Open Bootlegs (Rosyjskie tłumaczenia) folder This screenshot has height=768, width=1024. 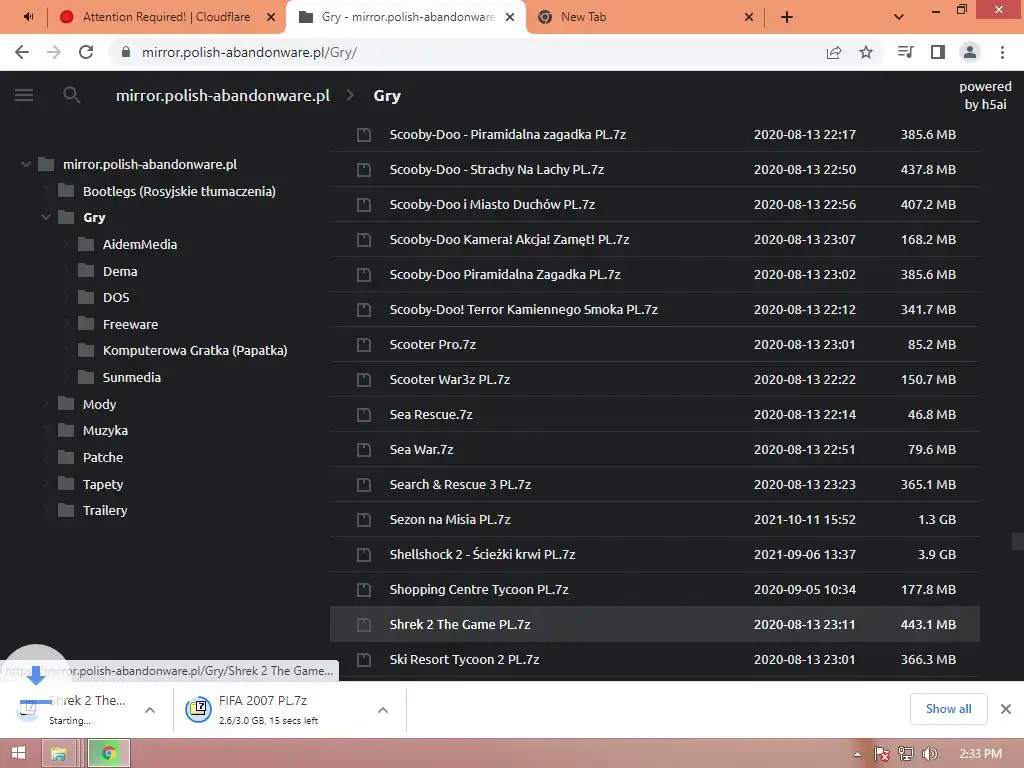click(x=179, y=191)
